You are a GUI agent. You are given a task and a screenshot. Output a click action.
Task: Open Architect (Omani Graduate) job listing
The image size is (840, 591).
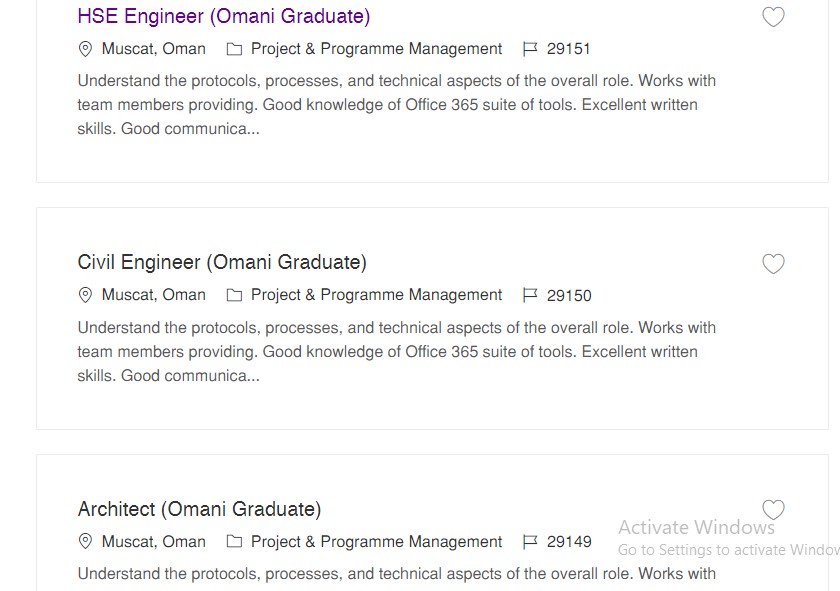[199, 509]
